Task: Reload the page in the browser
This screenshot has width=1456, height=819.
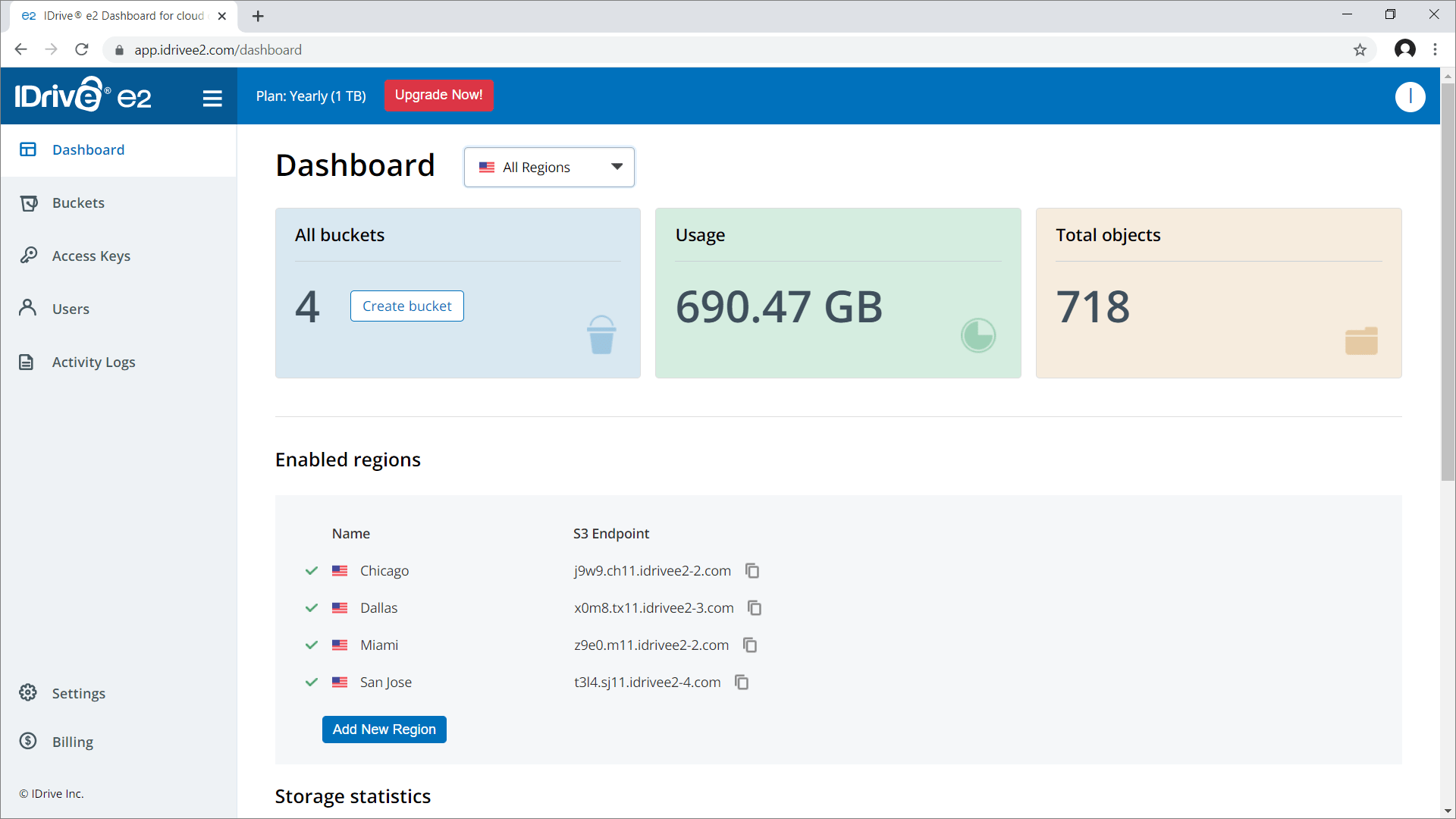Action: coord(82,50)
